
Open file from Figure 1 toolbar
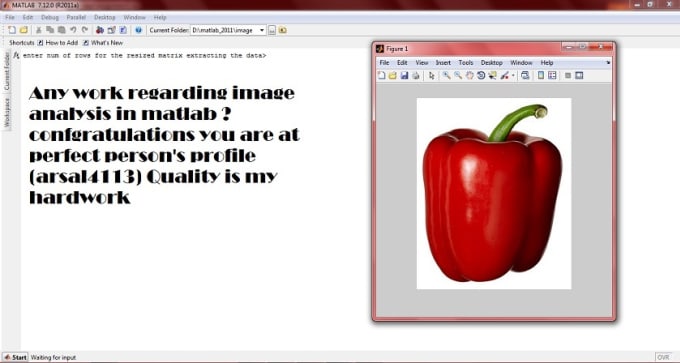[x=392, y=75]
